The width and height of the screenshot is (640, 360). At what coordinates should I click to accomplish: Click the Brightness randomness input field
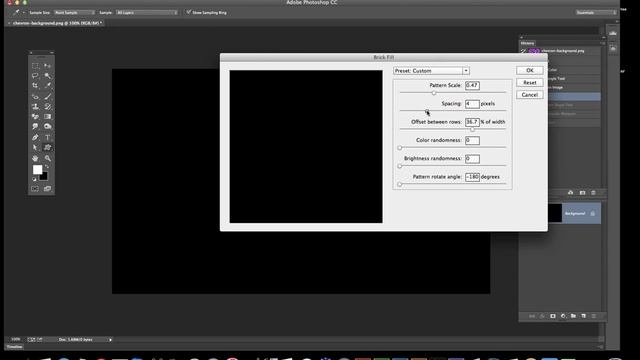tap(472, 159)
